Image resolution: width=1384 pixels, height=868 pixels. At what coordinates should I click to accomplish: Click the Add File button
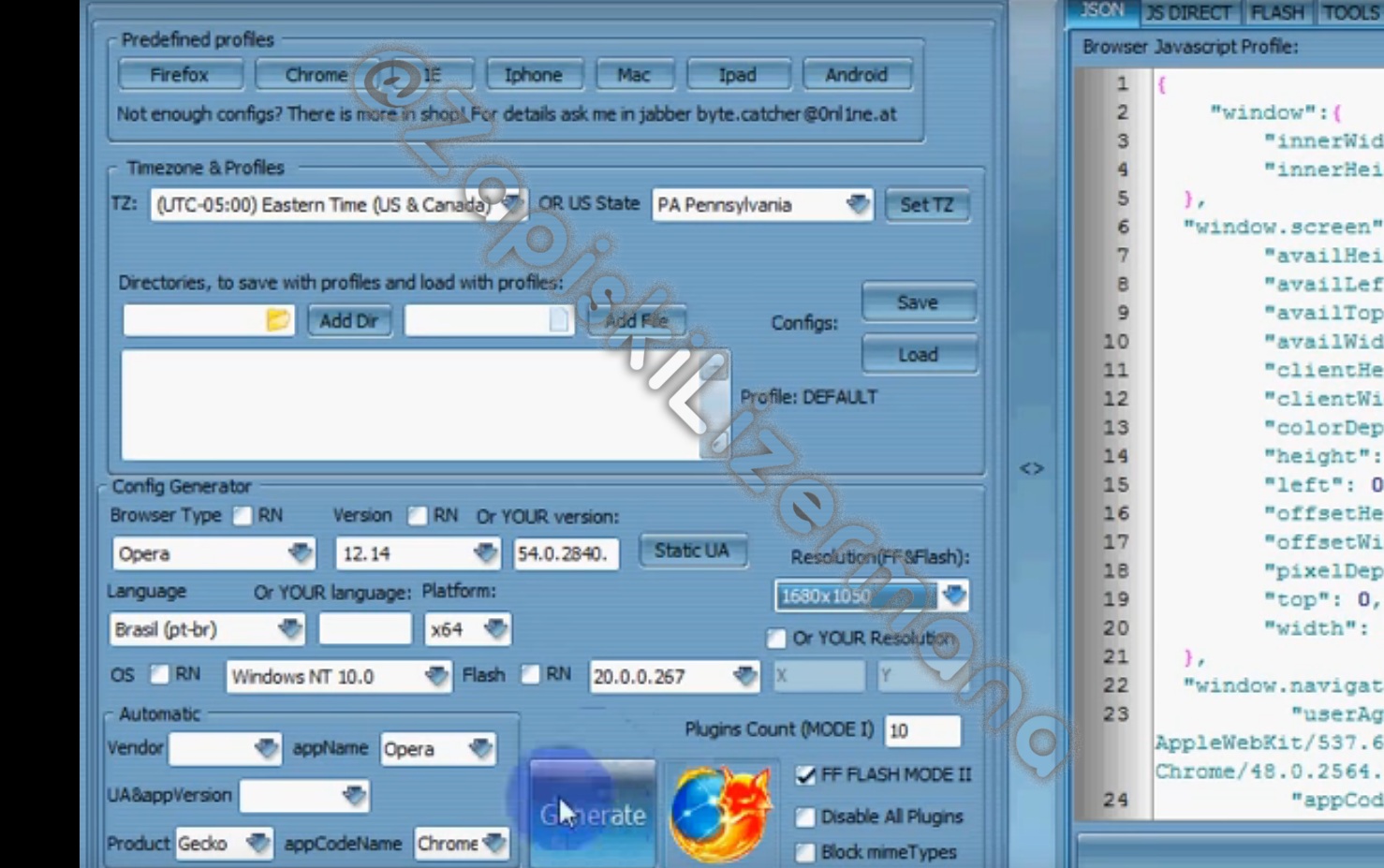[x=637, y=321]
